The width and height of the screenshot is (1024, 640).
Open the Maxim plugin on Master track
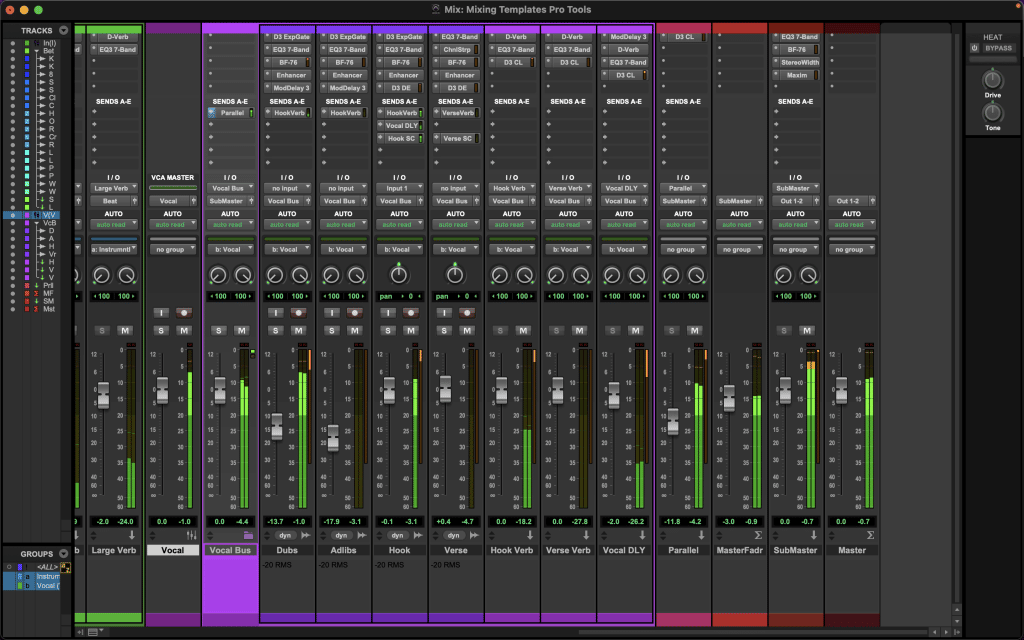[x=795, y=75]
